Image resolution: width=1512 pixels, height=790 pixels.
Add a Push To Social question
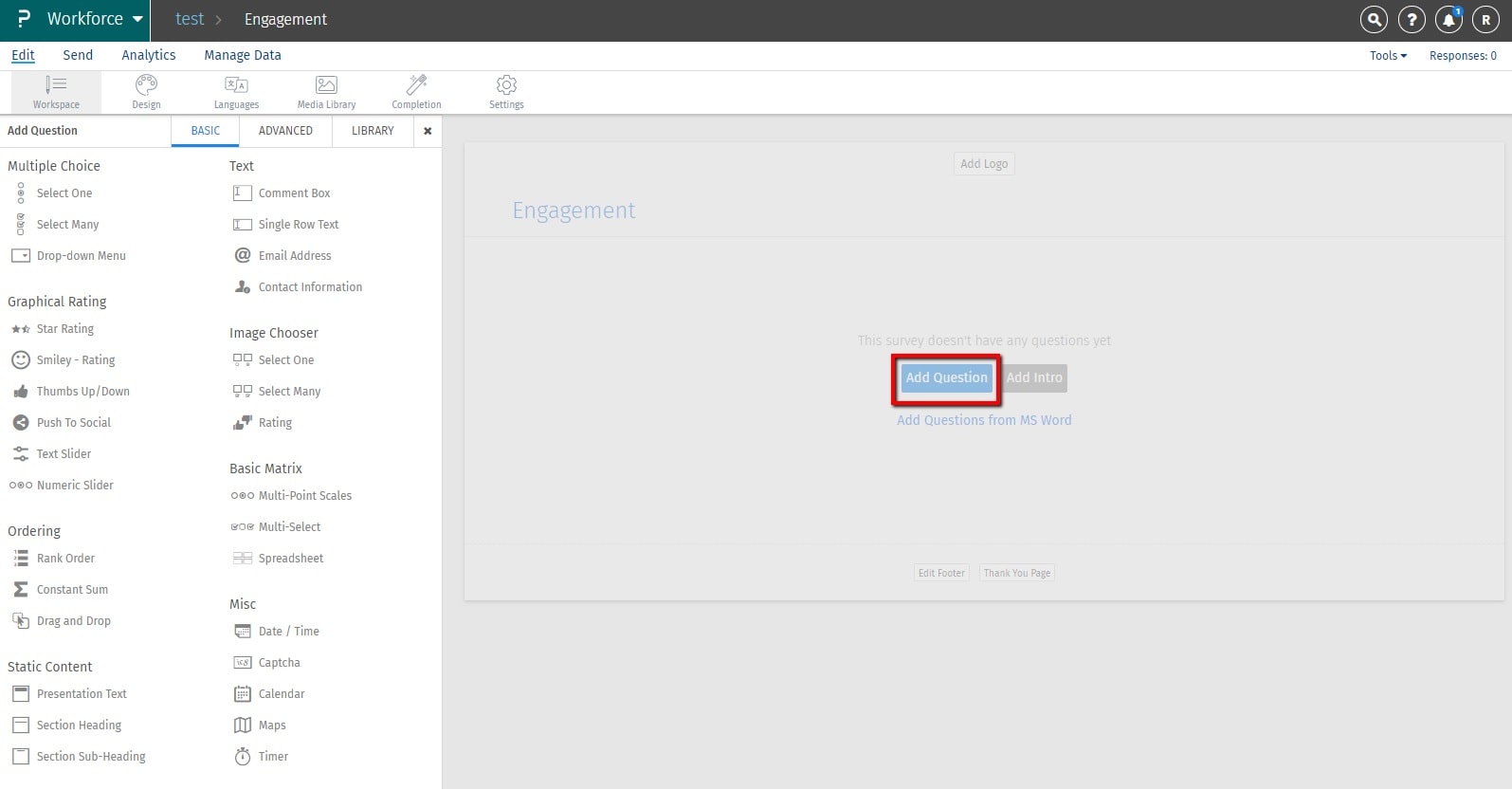[62, 423]
